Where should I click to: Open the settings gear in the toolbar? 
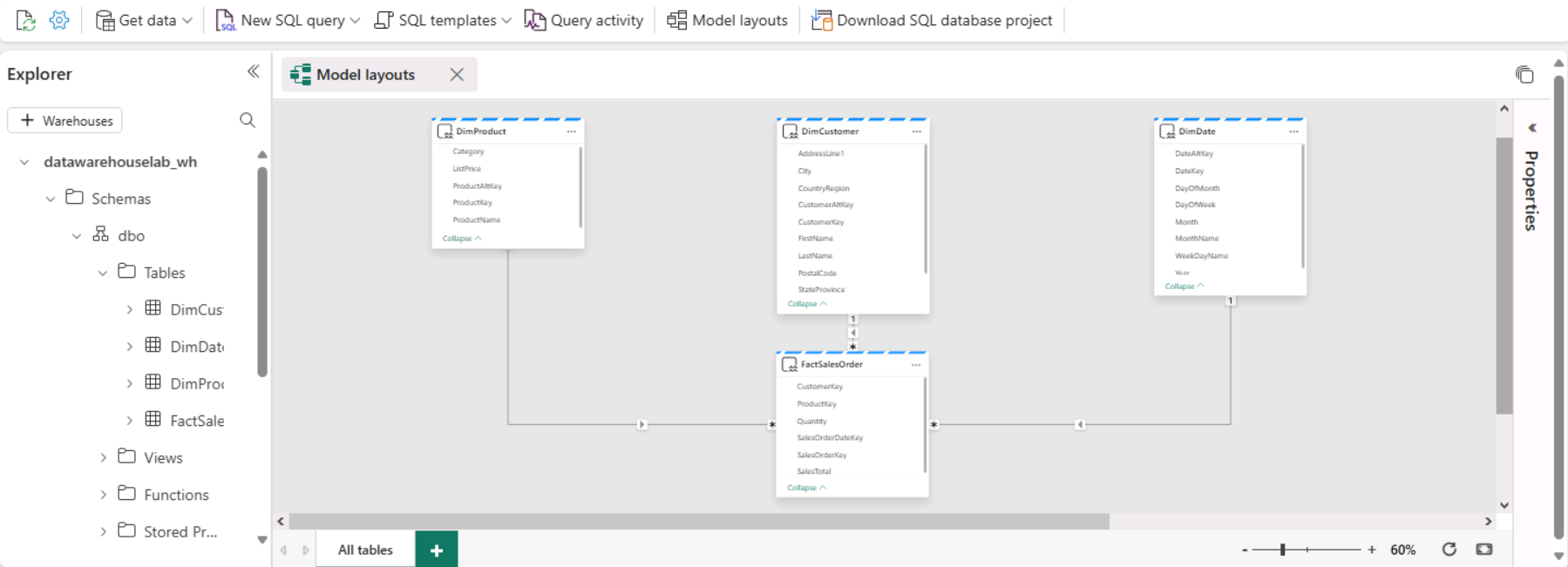tap(59, 20)
